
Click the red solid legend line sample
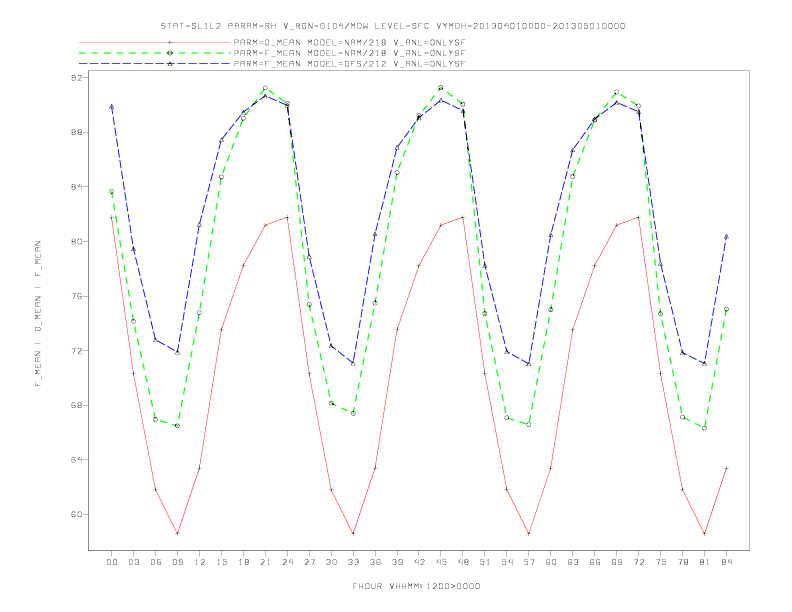pyautogui.click(x=155, y=42)
